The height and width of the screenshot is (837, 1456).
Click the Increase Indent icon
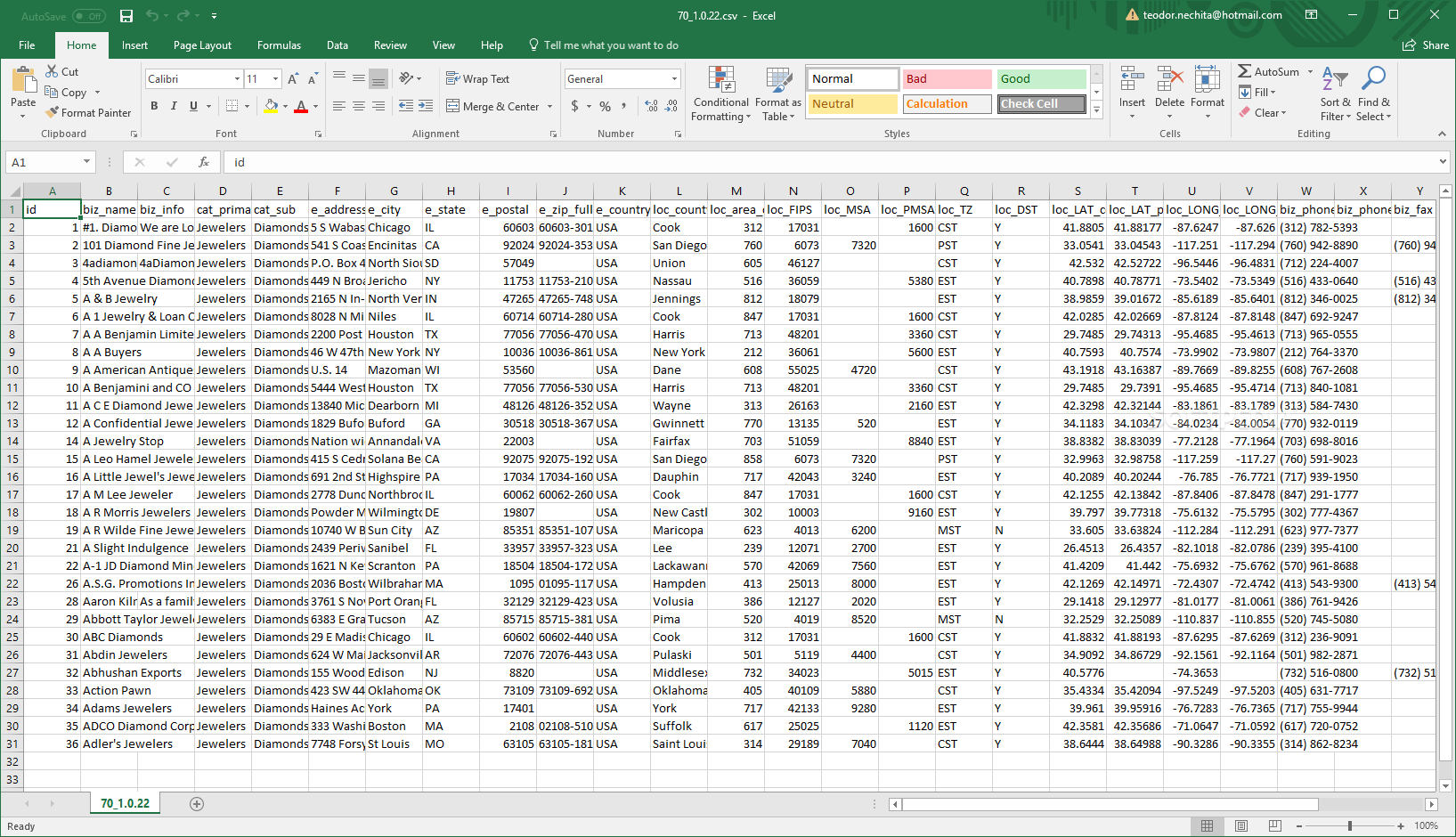[426, 106]
